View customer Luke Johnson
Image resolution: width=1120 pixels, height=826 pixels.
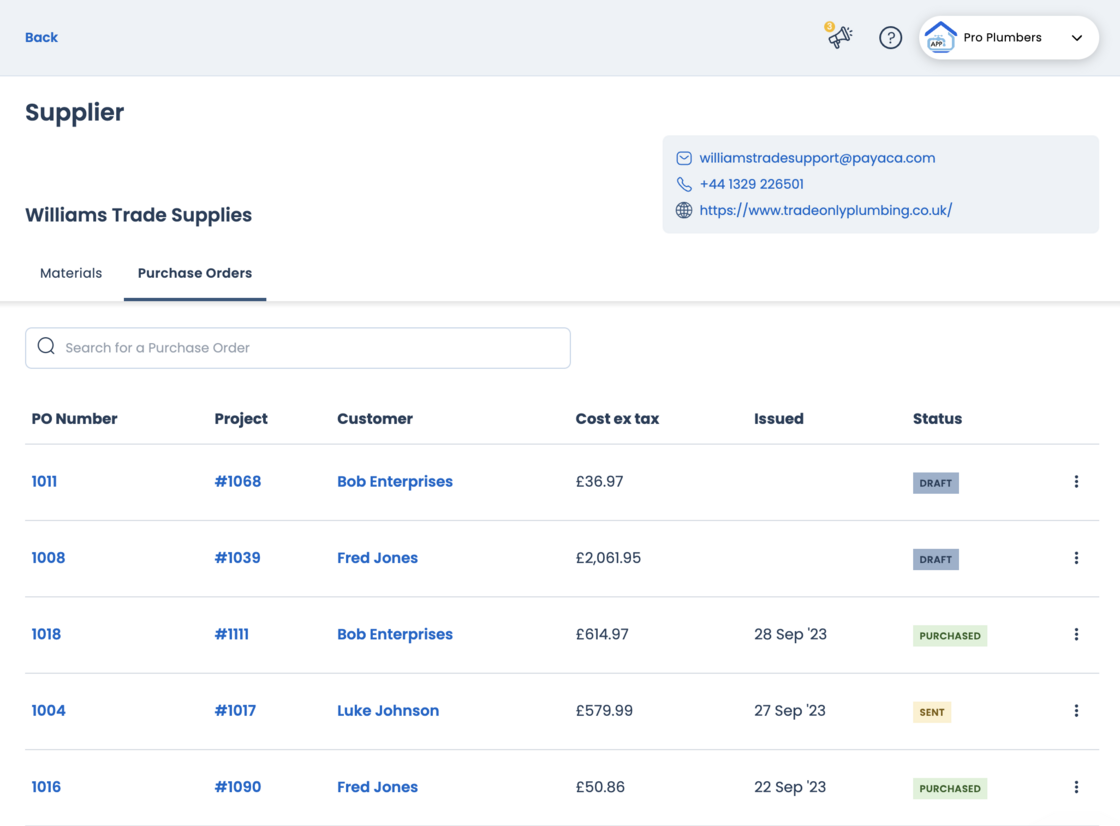388,711
